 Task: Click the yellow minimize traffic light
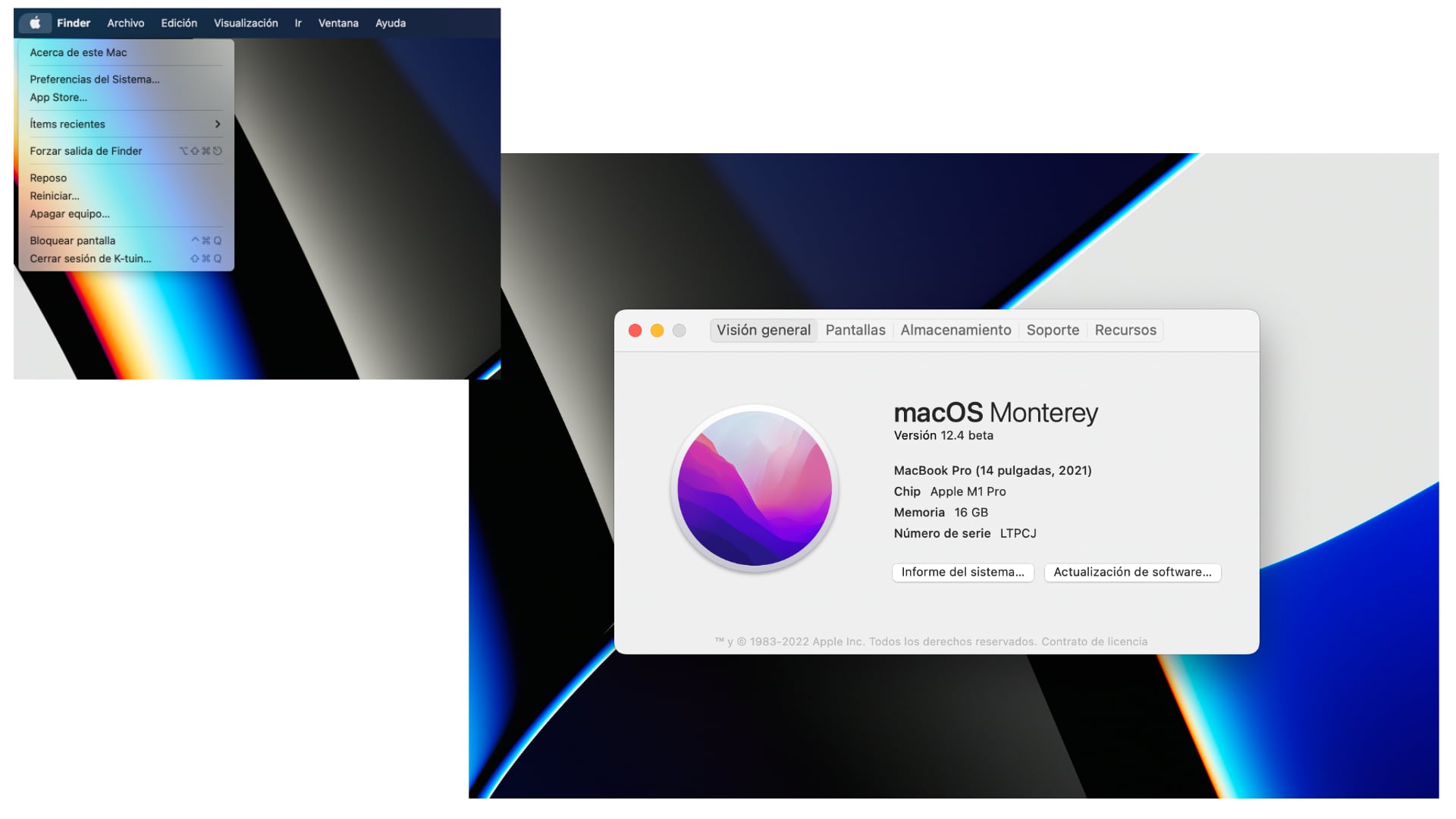click(658, 331)
